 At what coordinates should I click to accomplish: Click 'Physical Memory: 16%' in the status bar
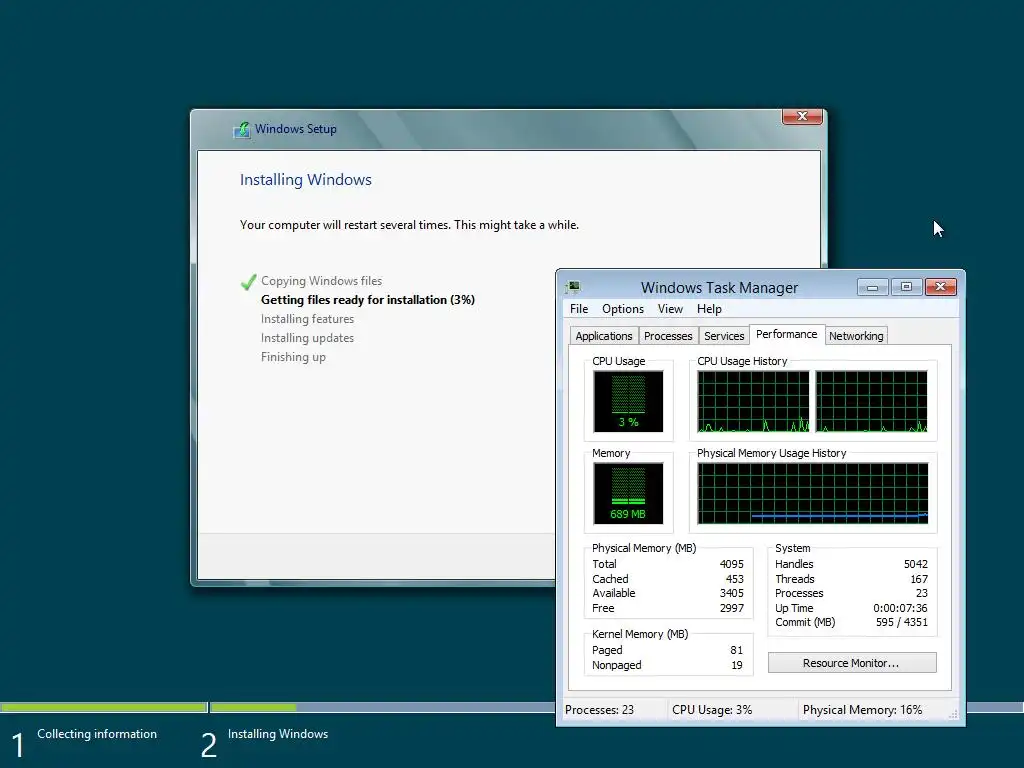click(862, 710)
